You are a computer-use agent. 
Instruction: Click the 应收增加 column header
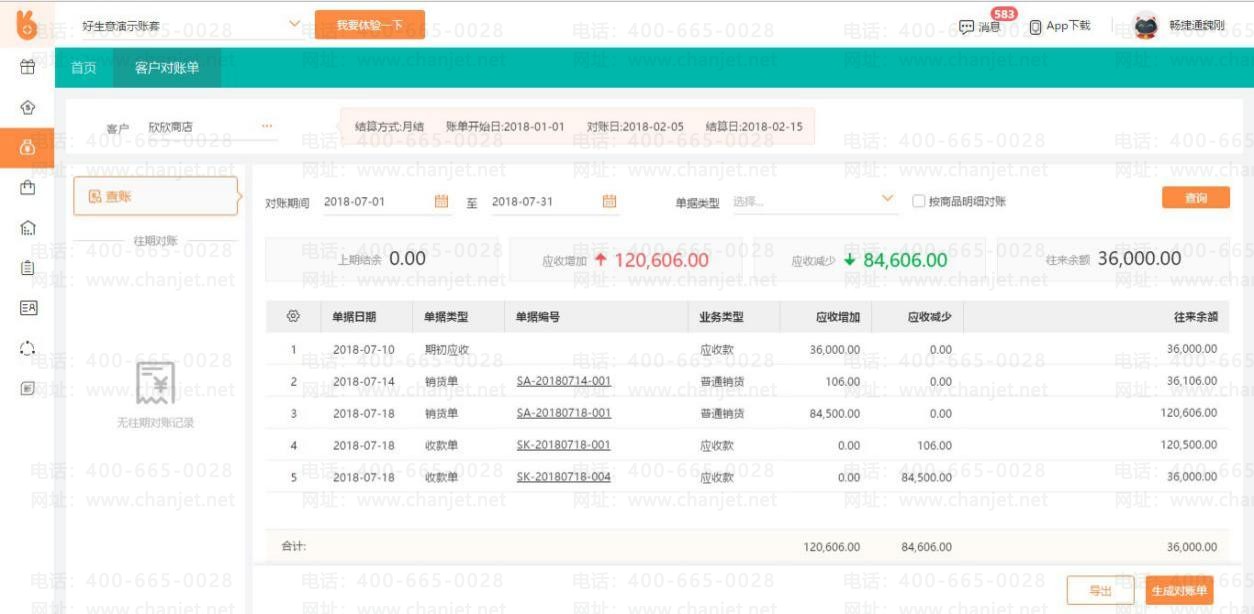(x=838, y=317)
